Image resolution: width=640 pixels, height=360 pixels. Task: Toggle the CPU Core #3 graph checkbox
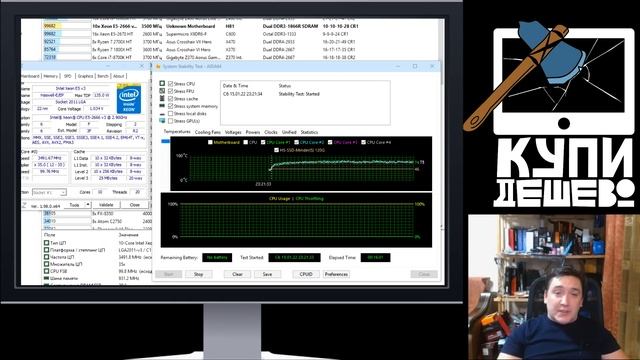point(330,142)
